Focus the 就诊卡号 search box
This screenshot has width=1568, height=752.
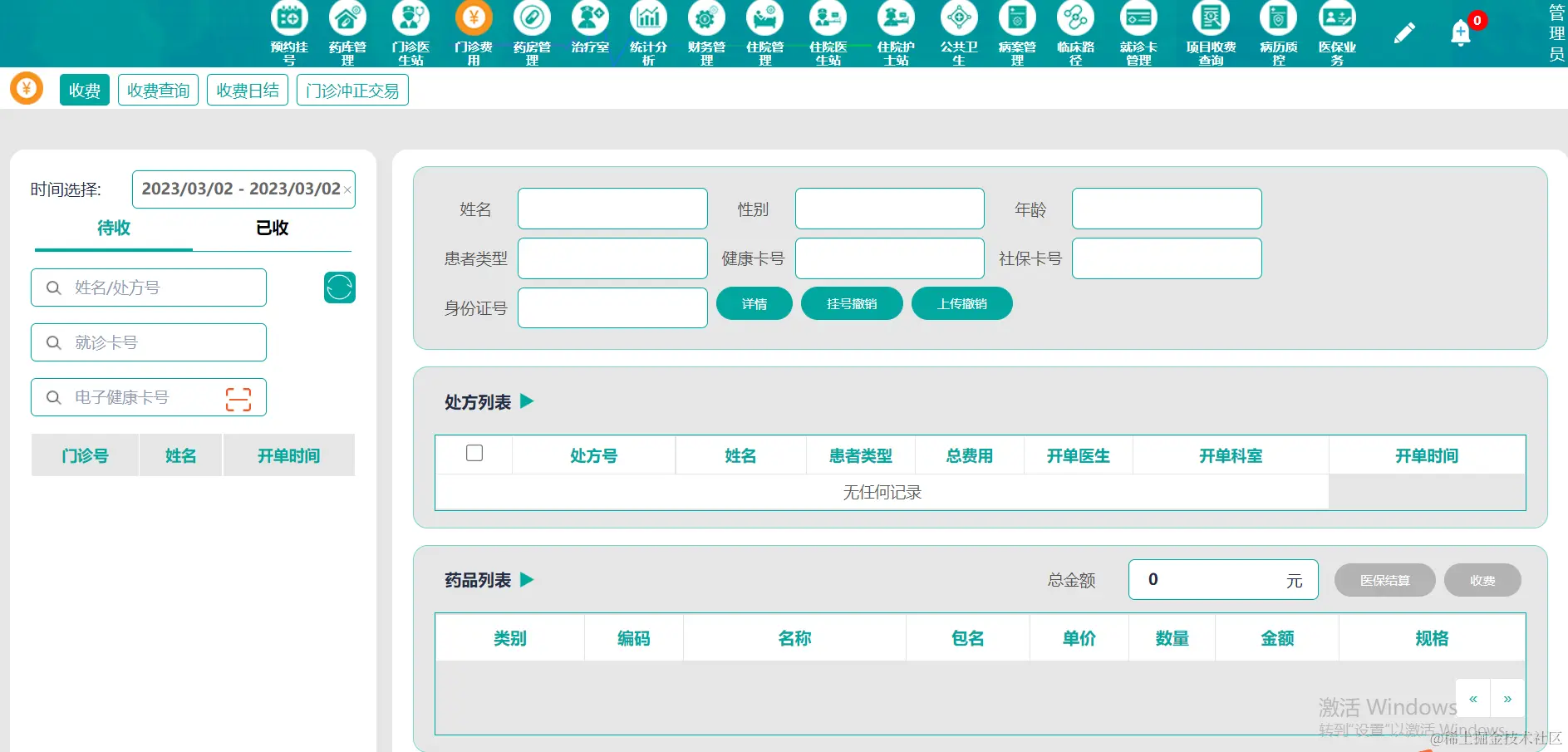pyautogui.click(x=149, y=342)
